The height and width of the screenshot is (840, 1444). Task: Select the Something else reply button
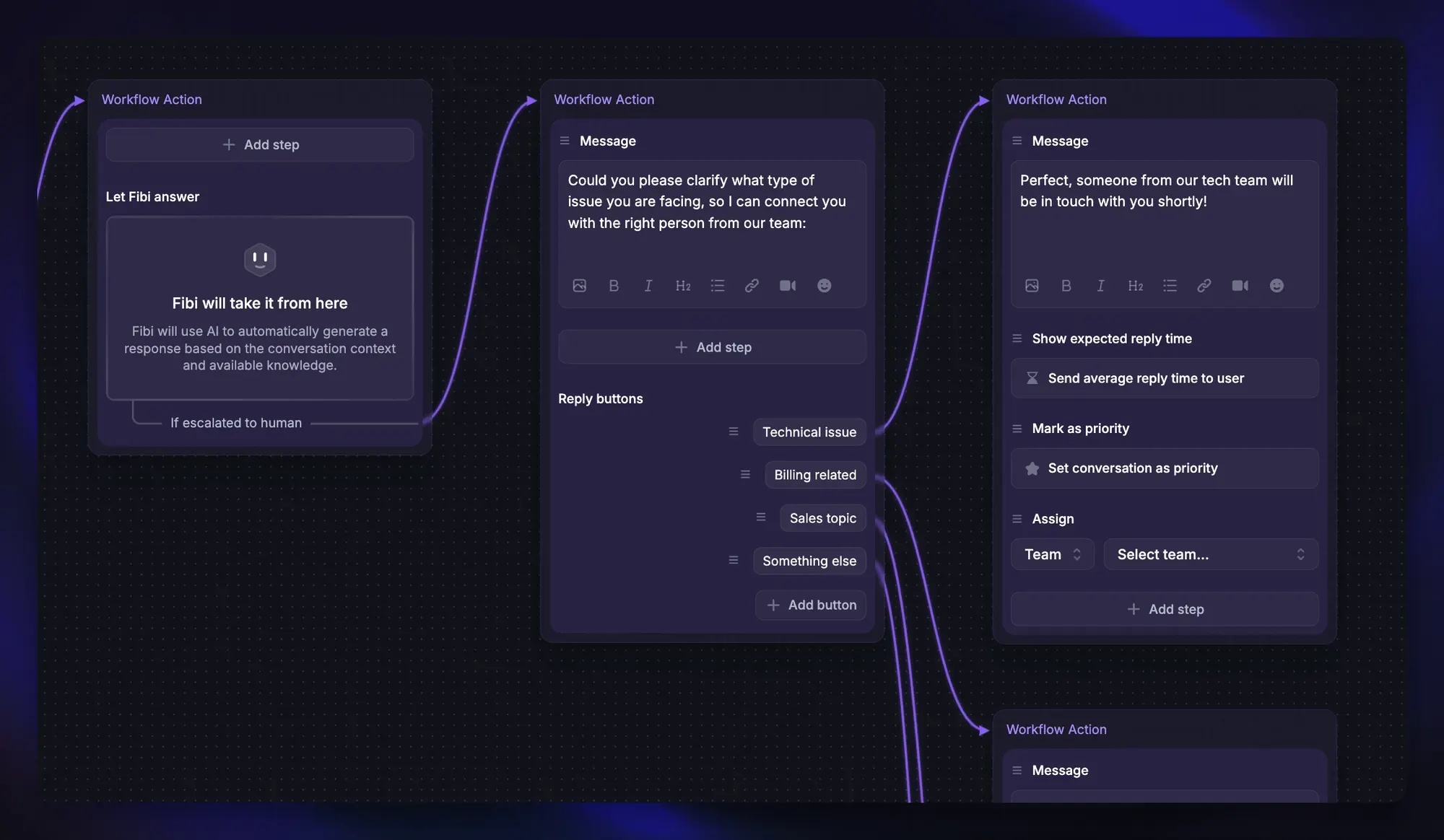[x=809, y=561]
